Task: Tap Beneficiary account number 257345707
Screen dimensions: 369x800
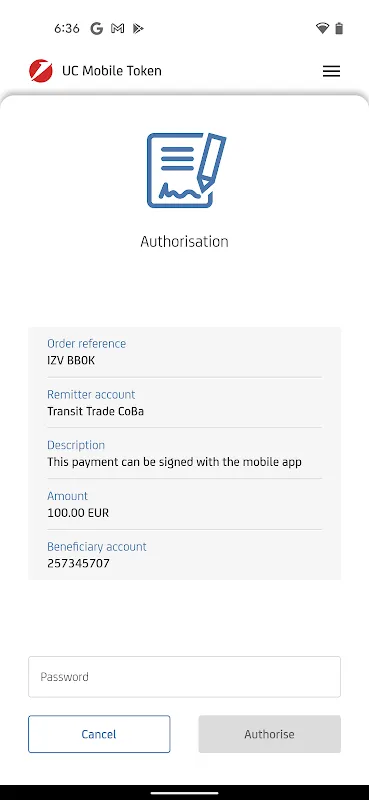Action: 78,563
